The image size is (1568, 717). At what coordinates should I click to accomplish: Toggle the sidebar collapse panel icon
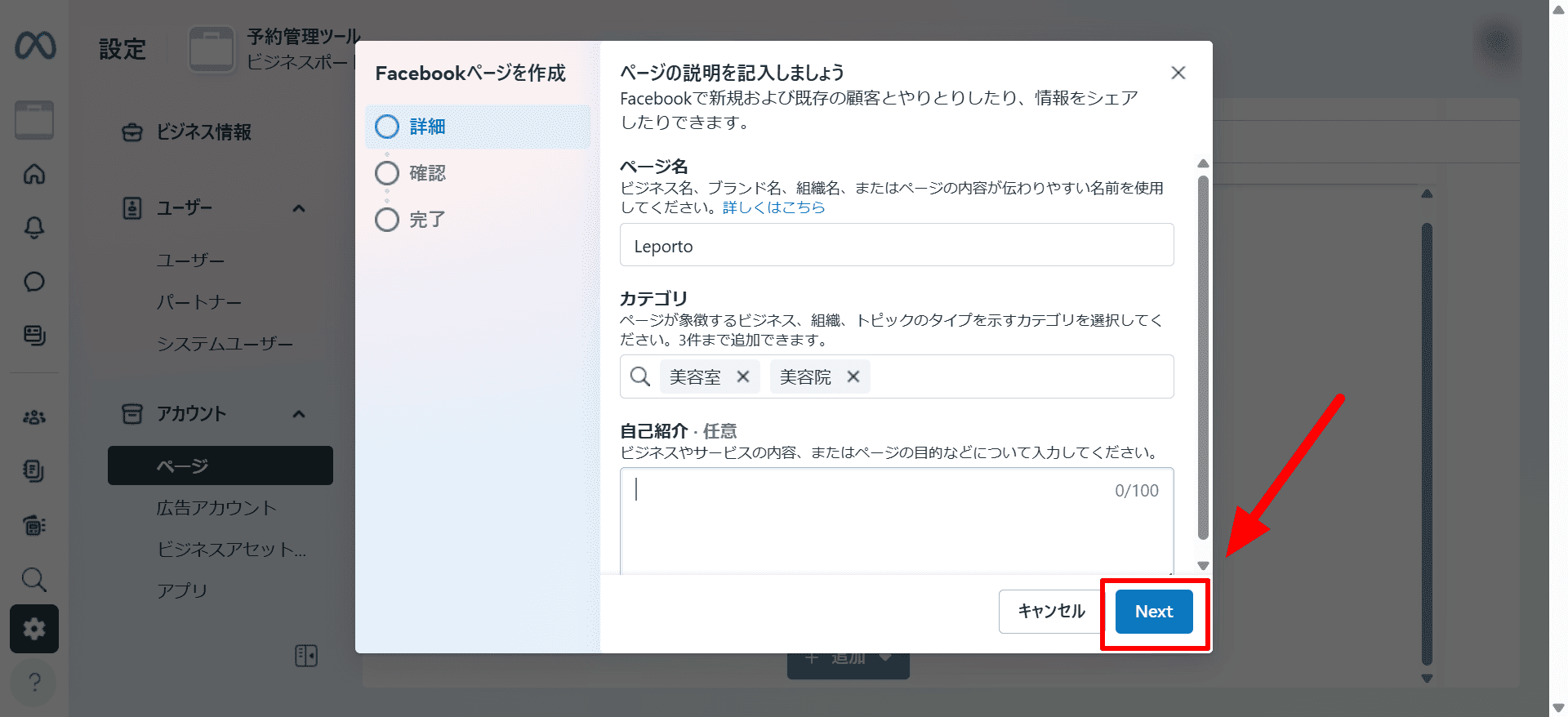306,656
